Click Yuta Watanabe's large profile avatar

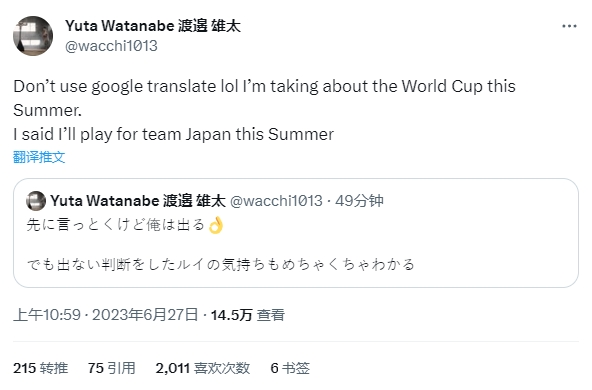point(33,36)
